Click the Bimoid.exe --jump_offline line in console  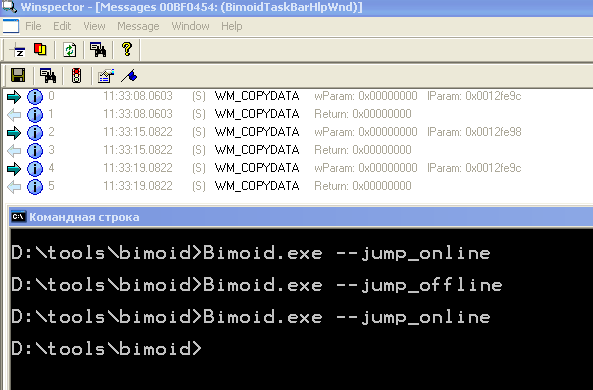[256, 285]
